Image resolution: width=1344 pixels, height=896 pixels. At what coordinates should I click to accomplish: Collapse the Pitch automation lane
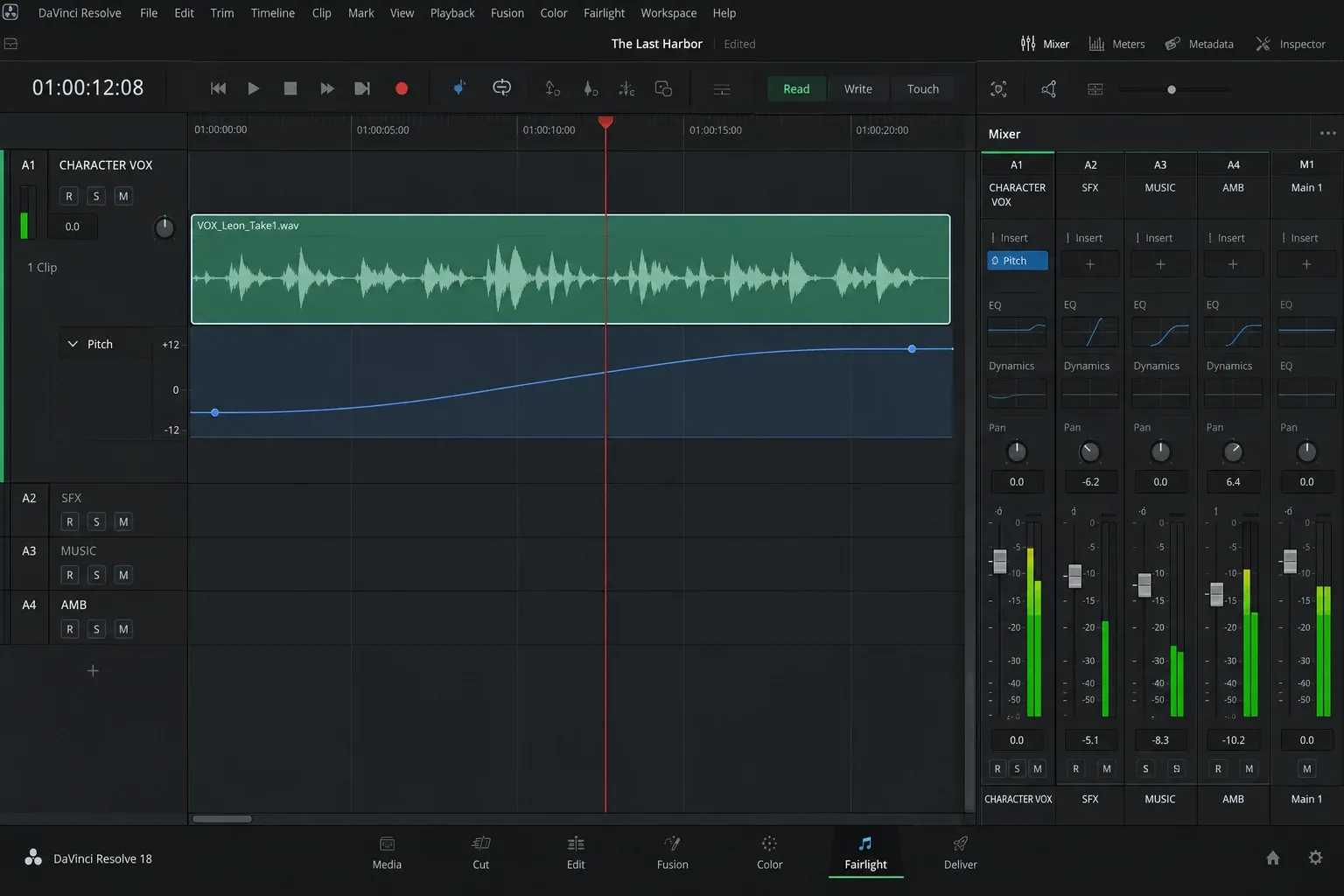[x=73, y=344]
